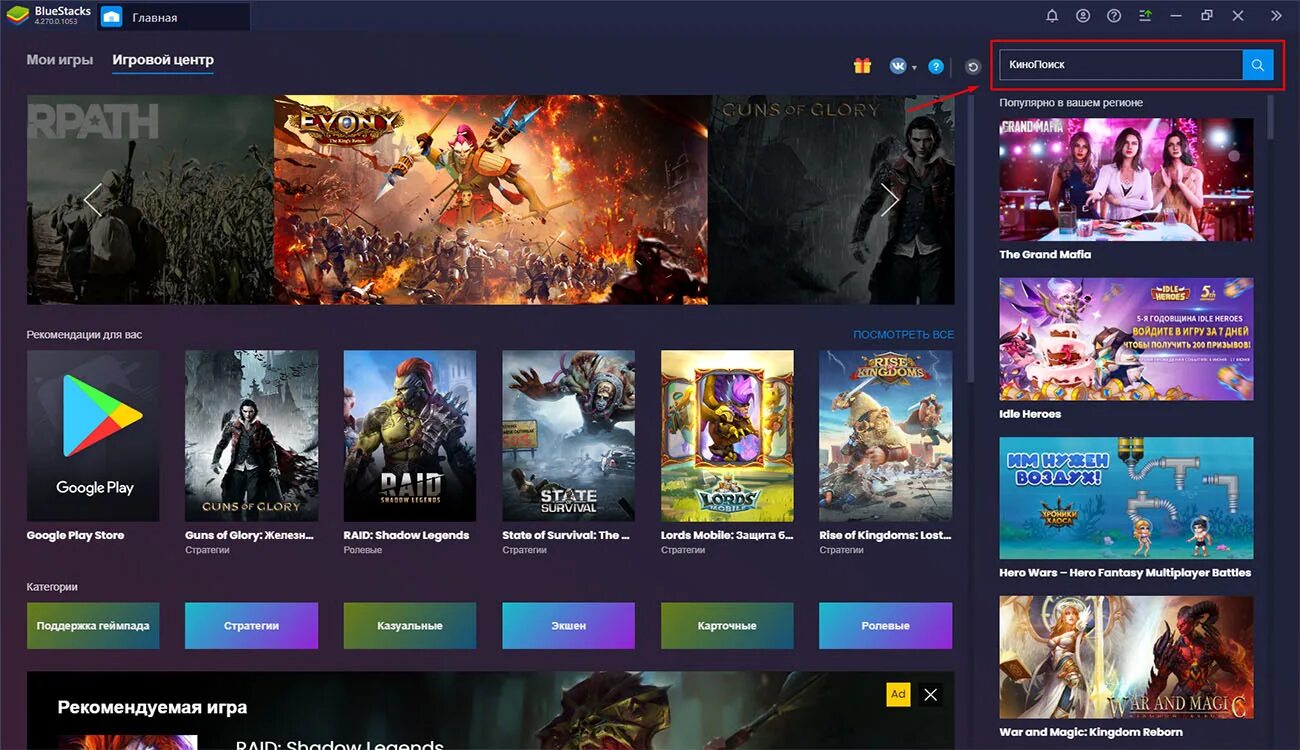This screenshot has width=1300, height=750.
Task: Click Google Play Store label text
Action: (x=75, y=535)
